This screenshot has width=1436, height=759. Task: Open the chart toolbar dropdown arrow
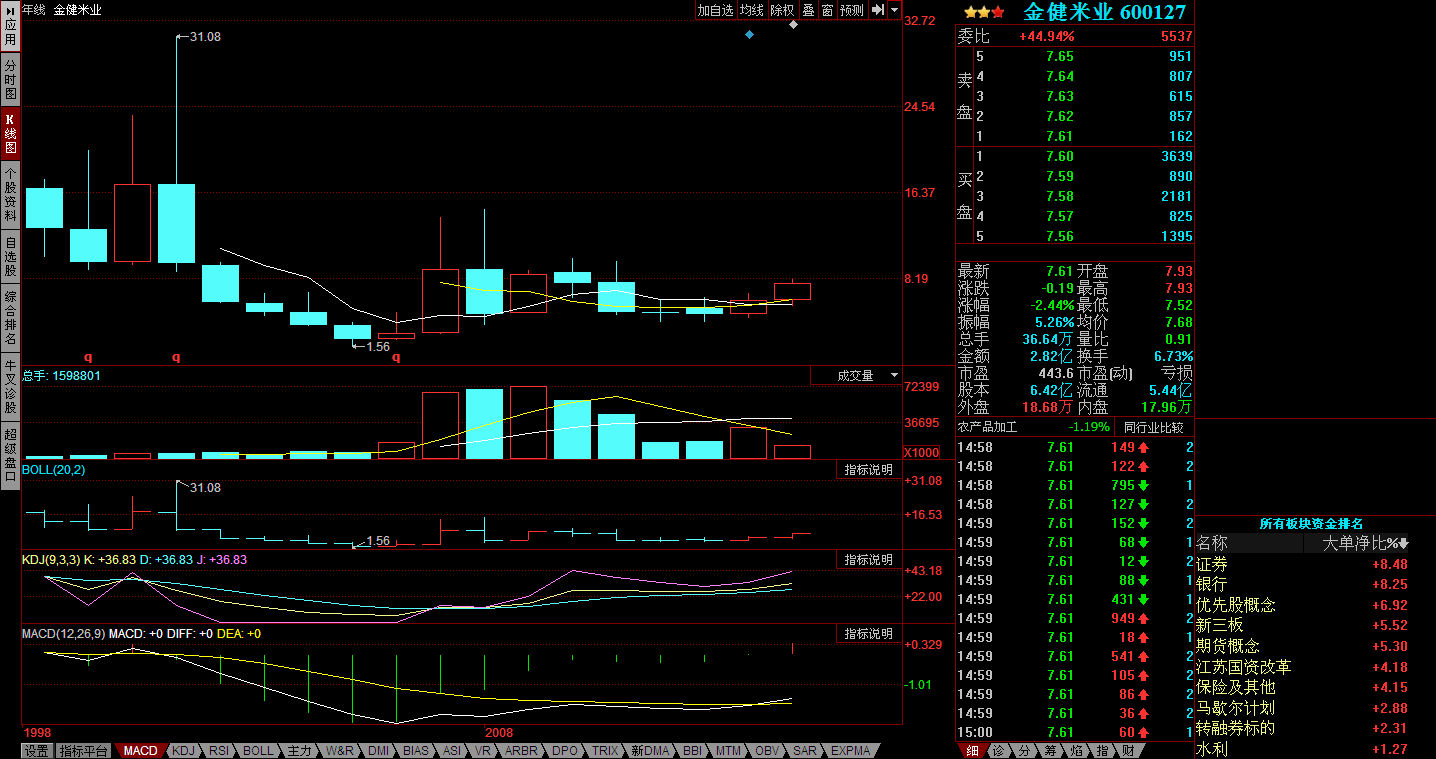(894, 10)
